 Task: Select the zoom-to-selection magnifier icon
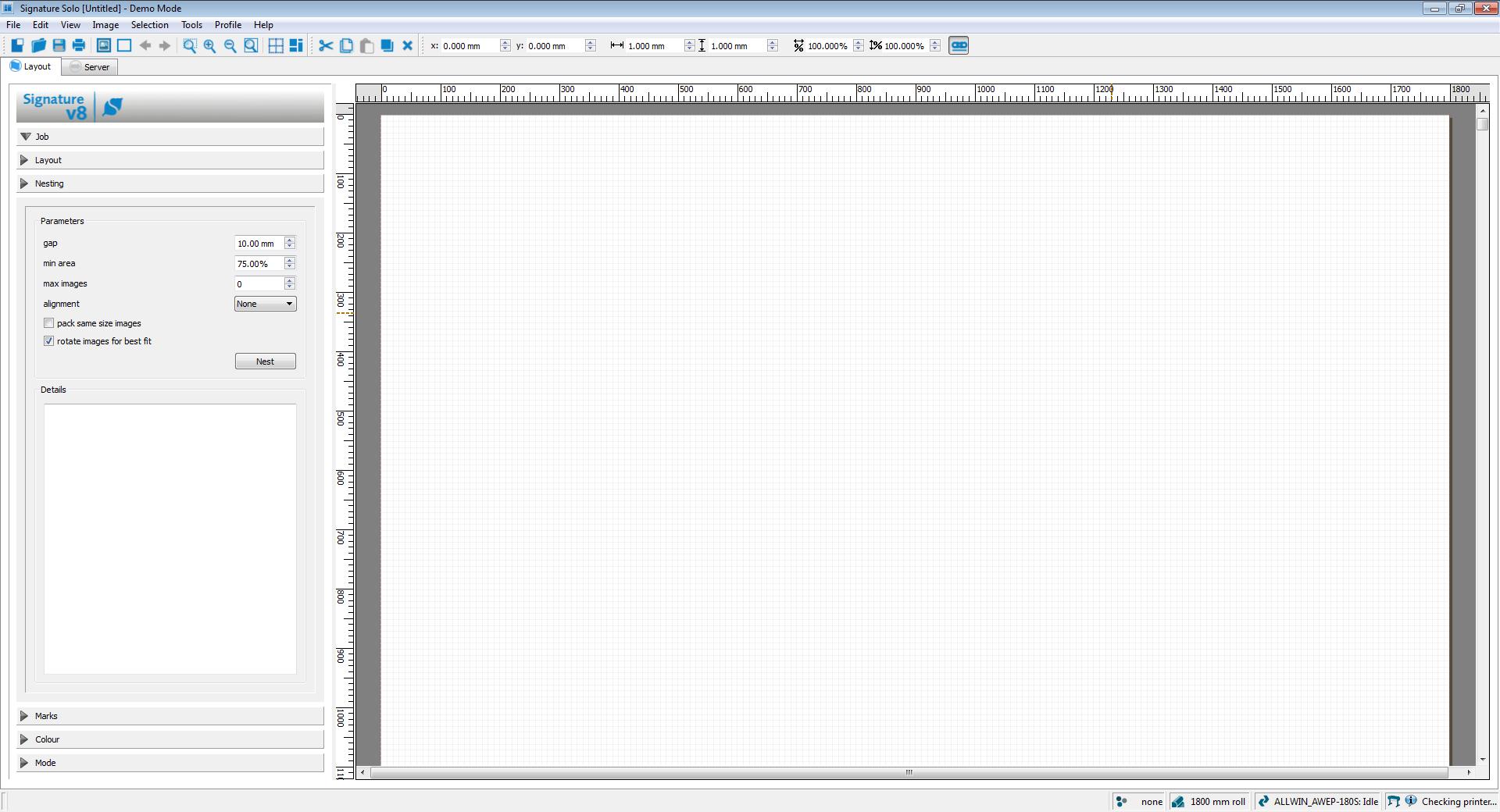[190, 45]
